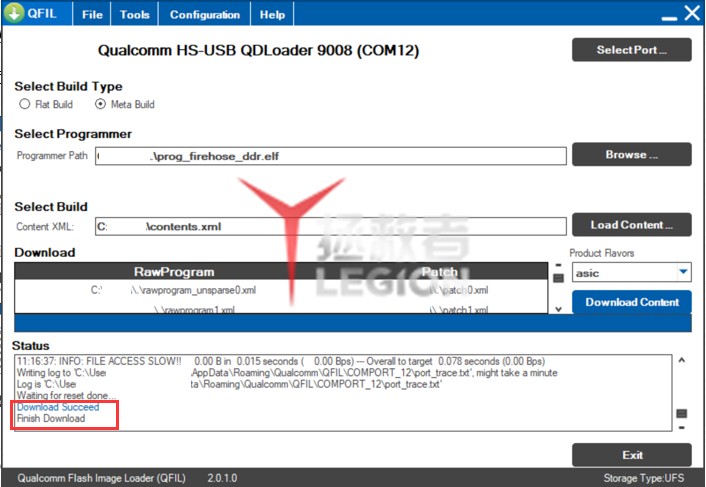Open the Tools menu
The height and width of the screenshot is (487, 706).
click(134, 14)
